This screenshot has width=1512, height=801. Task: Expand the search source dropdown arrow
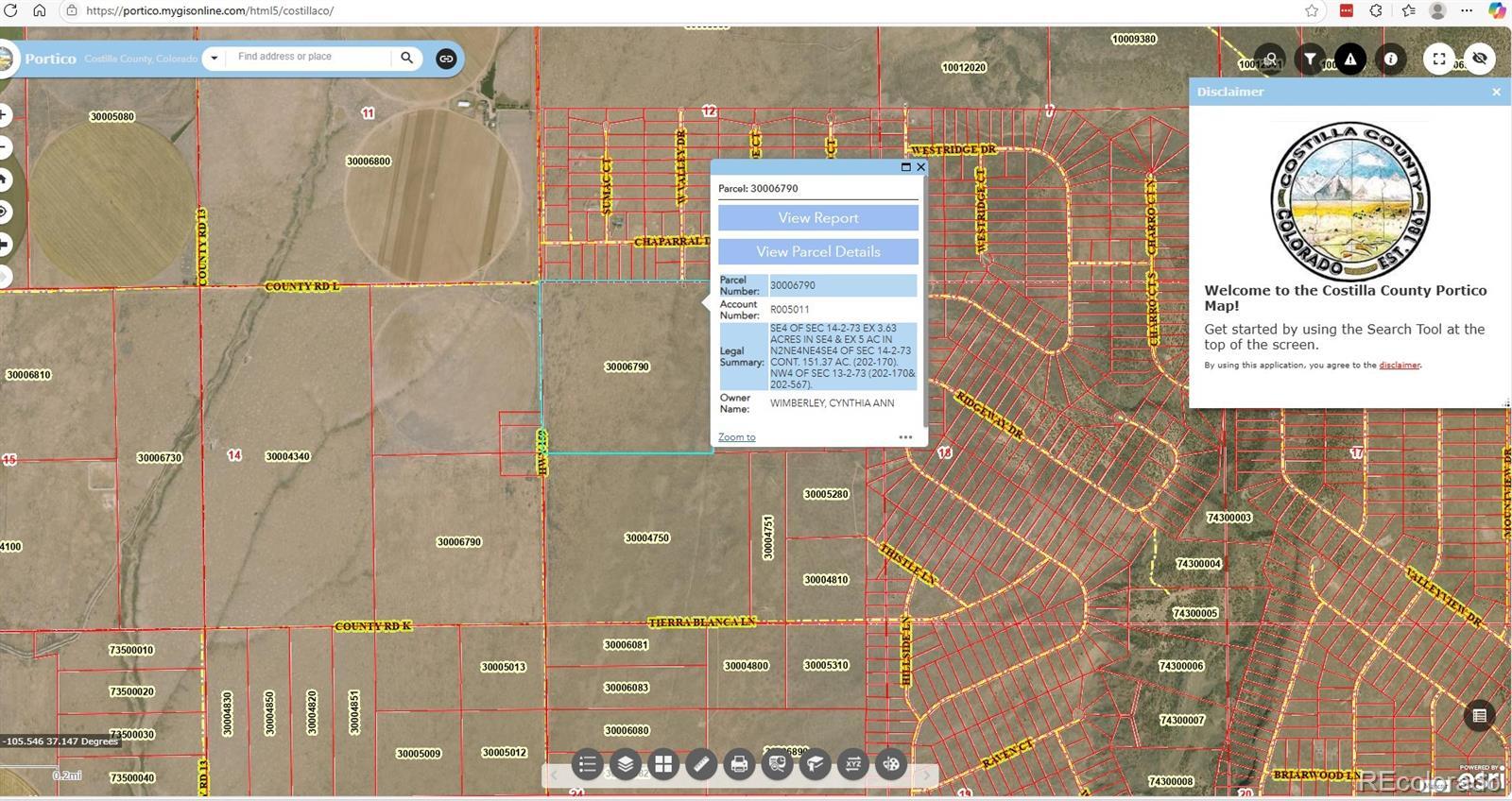point(215,59)
